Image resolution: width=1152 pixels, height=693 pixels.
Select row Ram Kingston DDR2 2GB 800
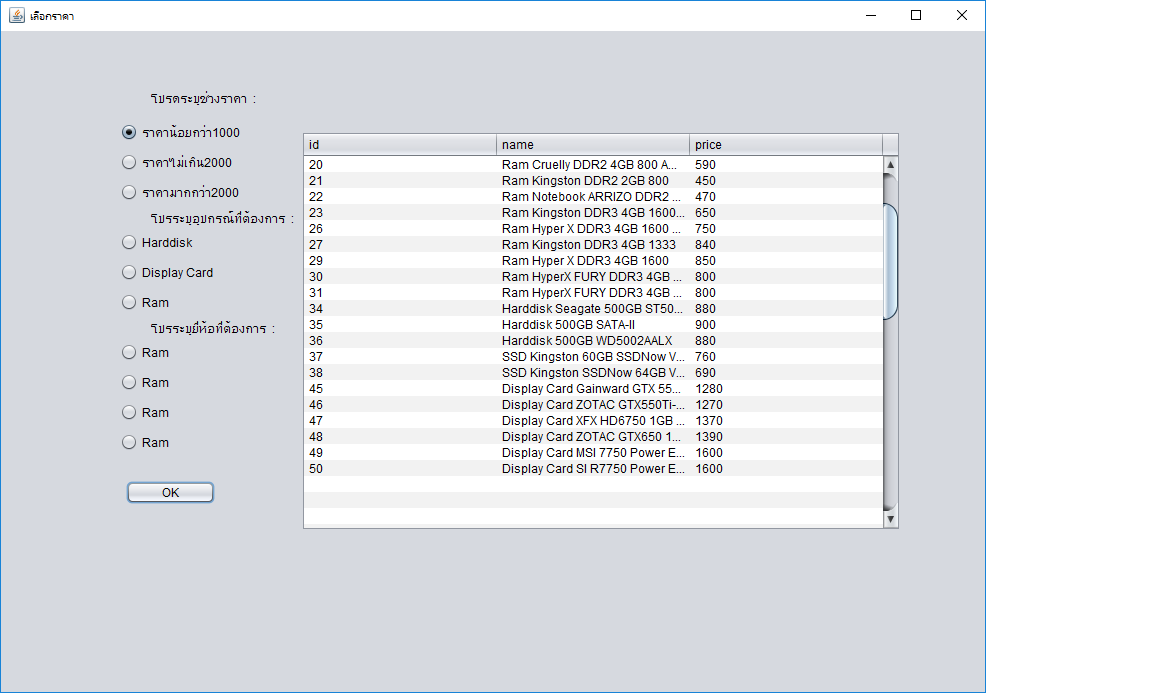pyautogui.click(x=593, y=181)
